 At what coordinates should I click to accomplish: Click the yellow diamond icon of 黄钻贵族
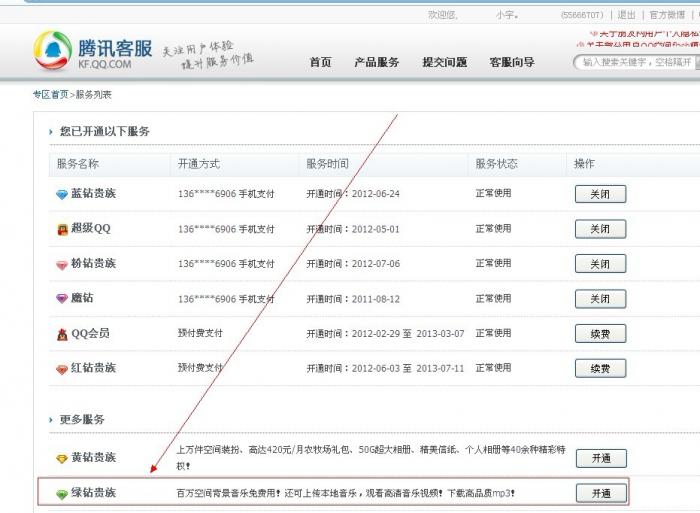click(62, 458)
